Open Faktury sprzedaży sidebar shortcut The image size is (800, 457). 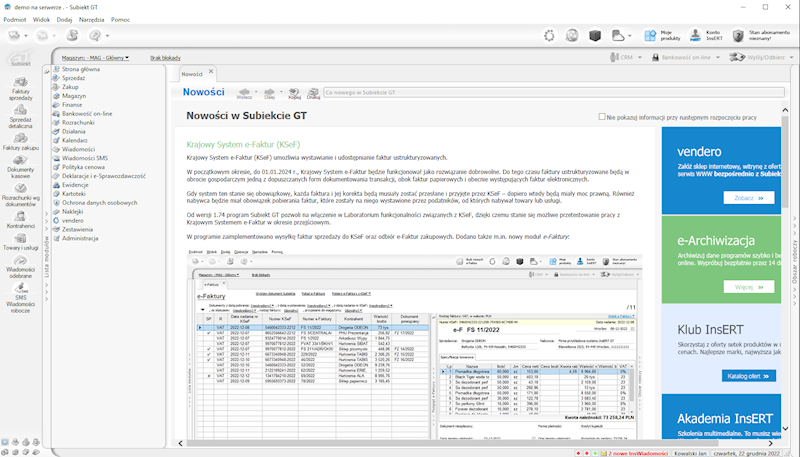20,88
